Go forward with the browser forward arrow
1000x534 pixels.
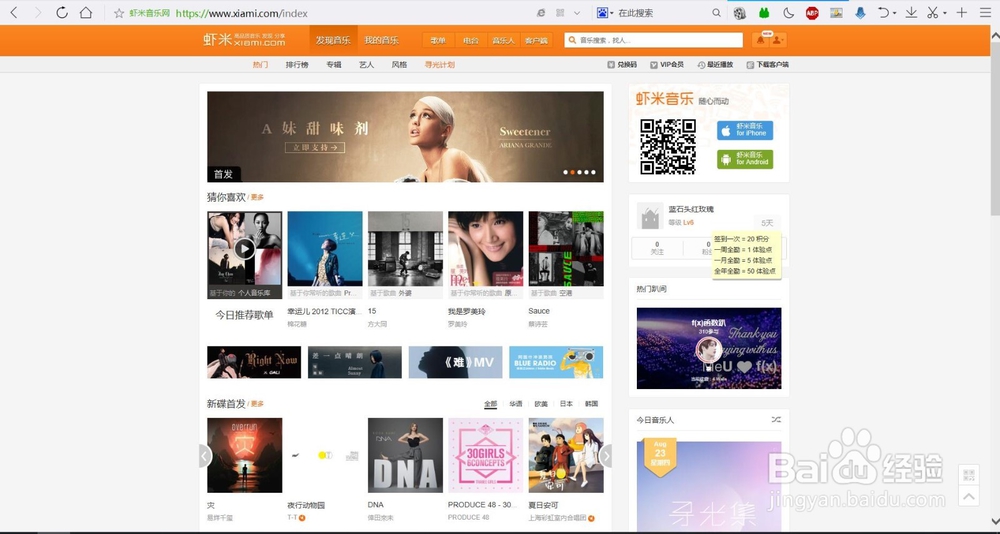(38, 13)
